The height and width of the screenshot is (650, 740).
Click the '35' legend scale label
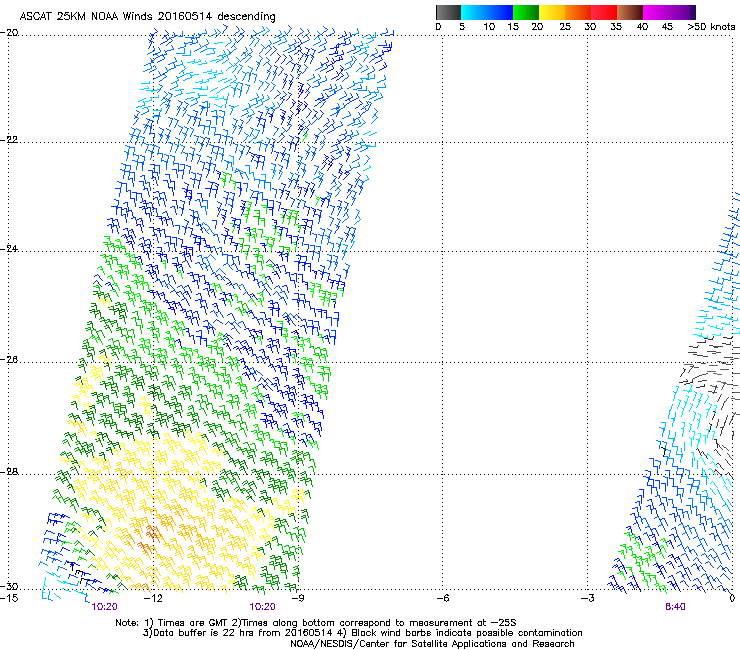coord(616,27)
